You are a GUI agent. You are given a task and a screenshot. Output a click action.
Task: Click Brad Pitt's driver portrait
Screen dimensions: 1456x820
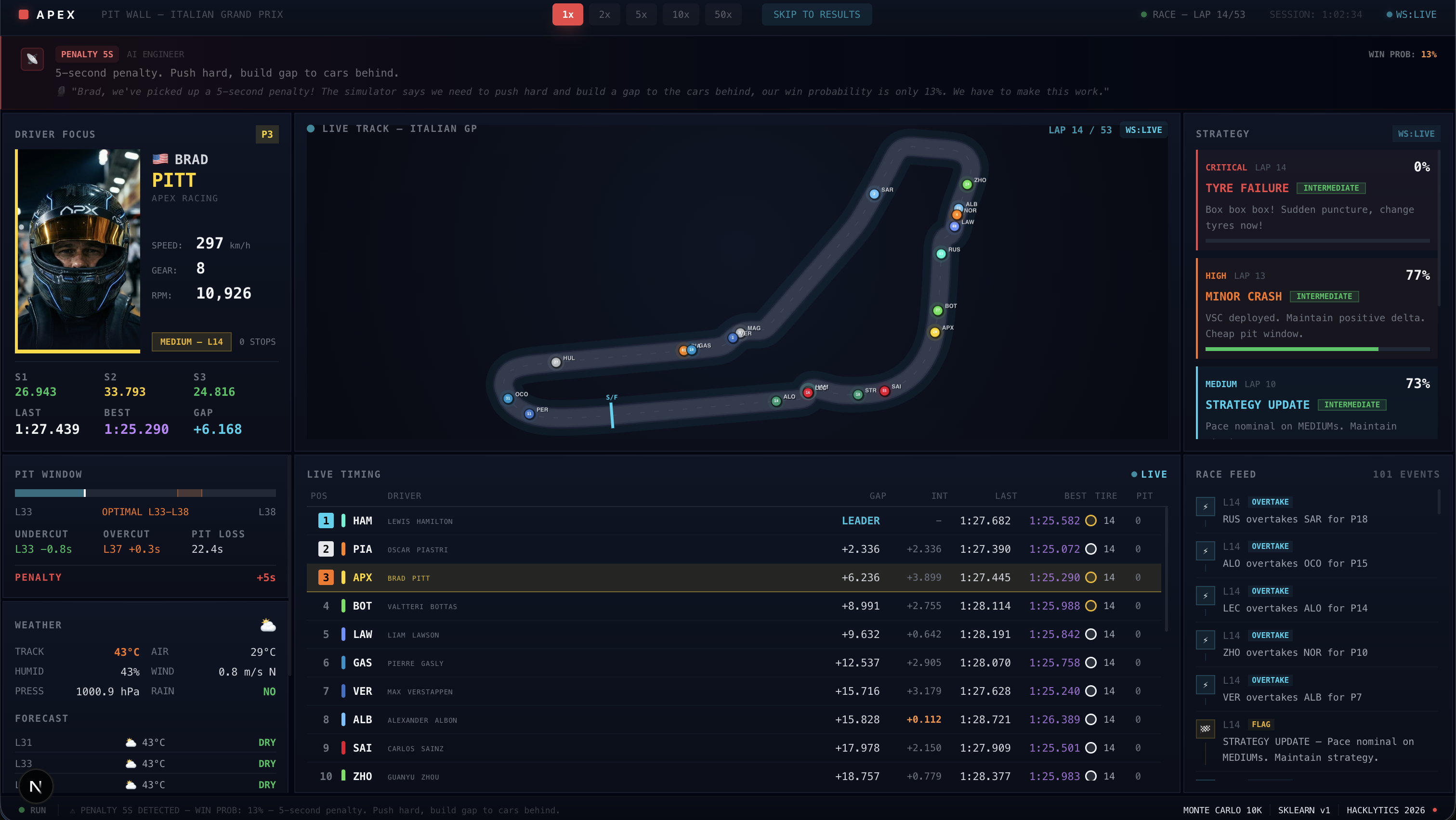(x=78, y=251)
